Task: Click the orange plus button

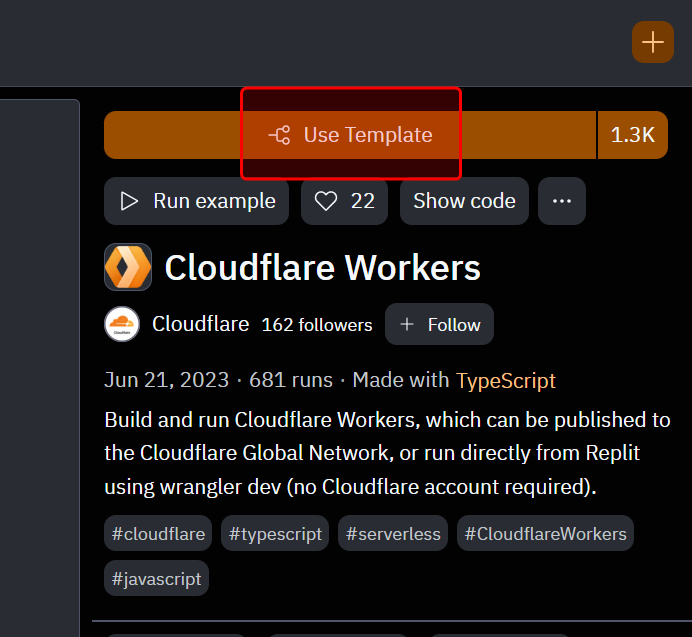Action: click(x=652, y=42)
